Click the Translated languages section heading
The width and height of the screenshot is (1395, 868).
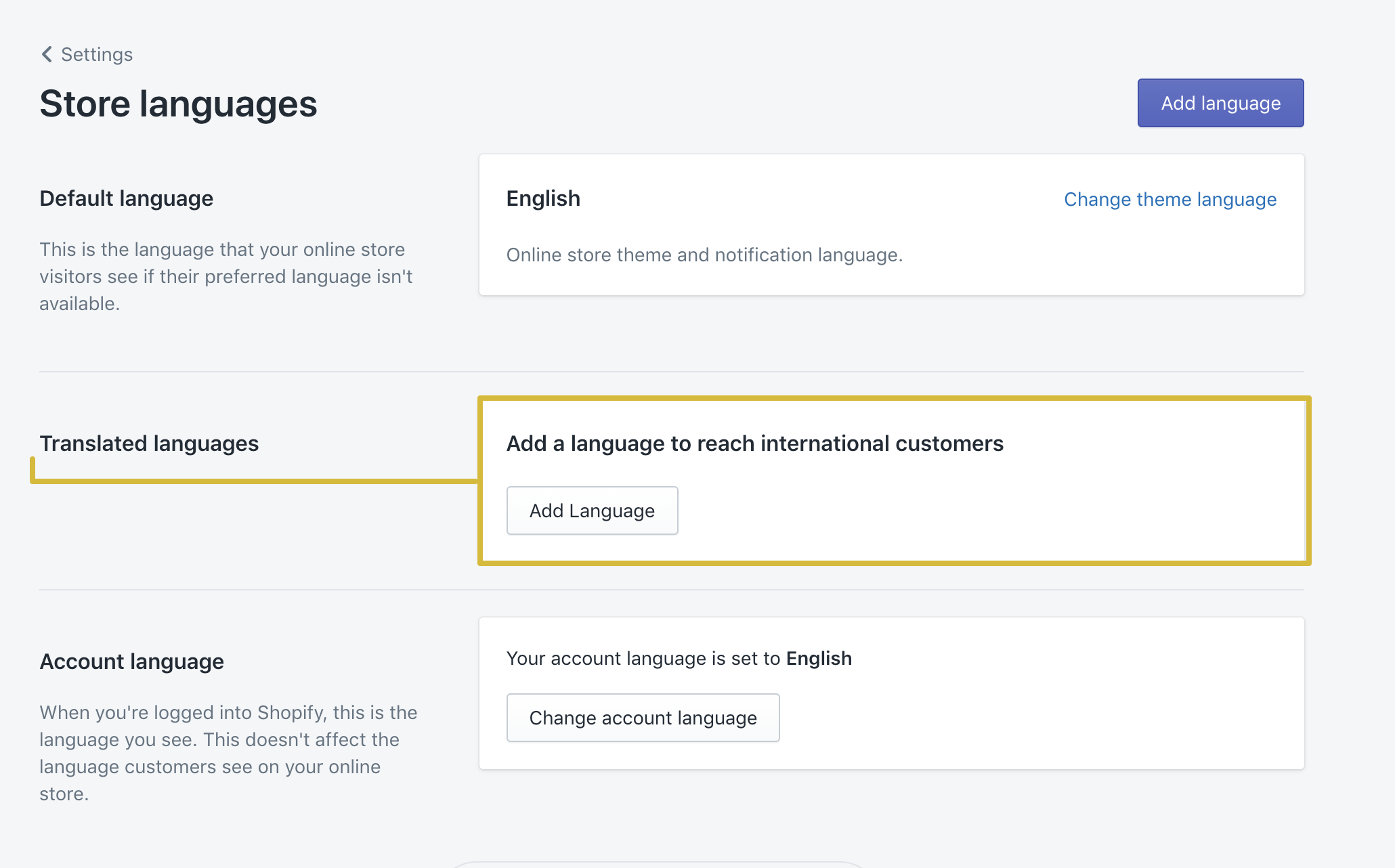pyautogui.click(x=149, y=443)
